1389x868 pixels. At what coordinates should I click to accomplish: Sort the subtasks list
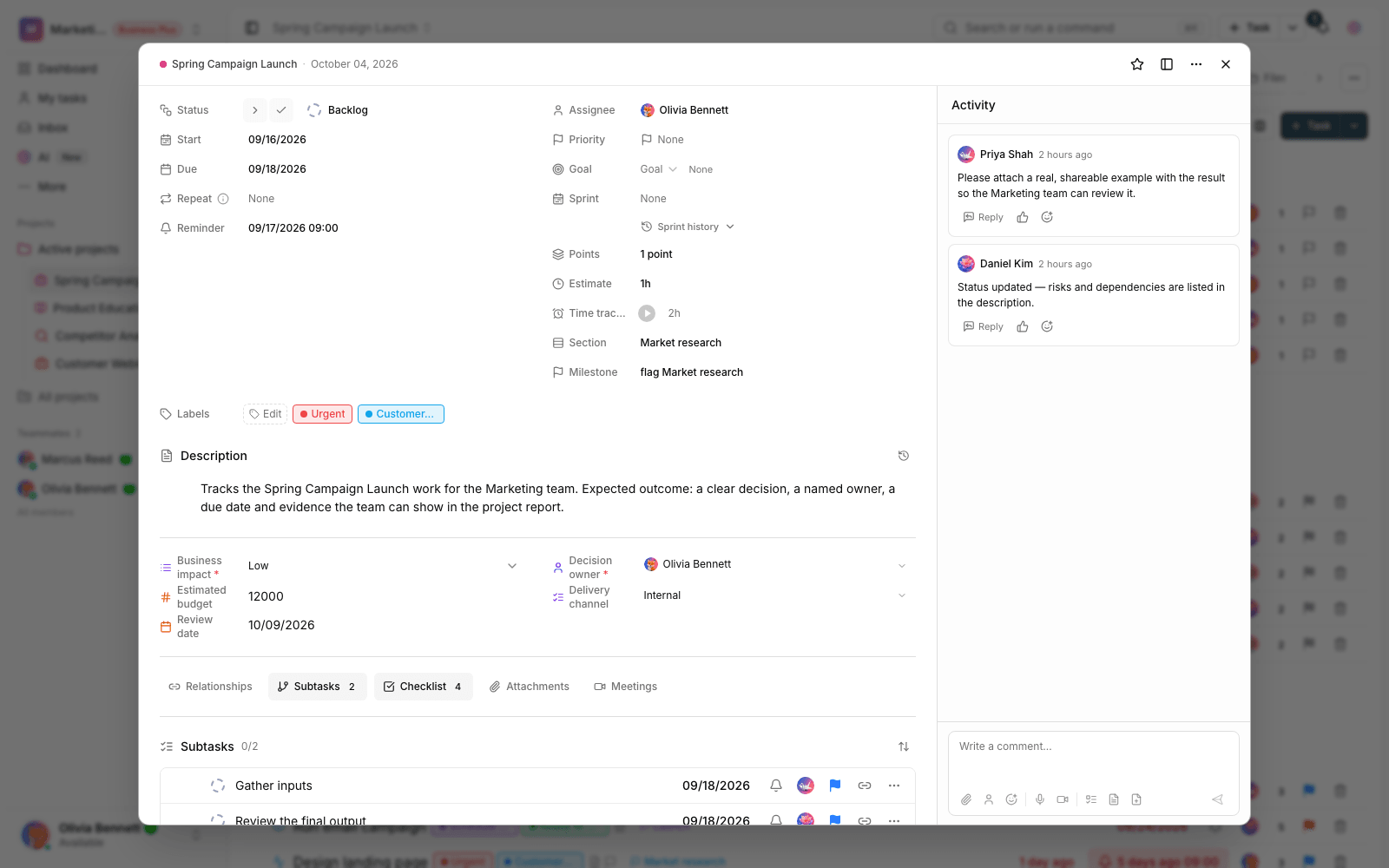904,746
